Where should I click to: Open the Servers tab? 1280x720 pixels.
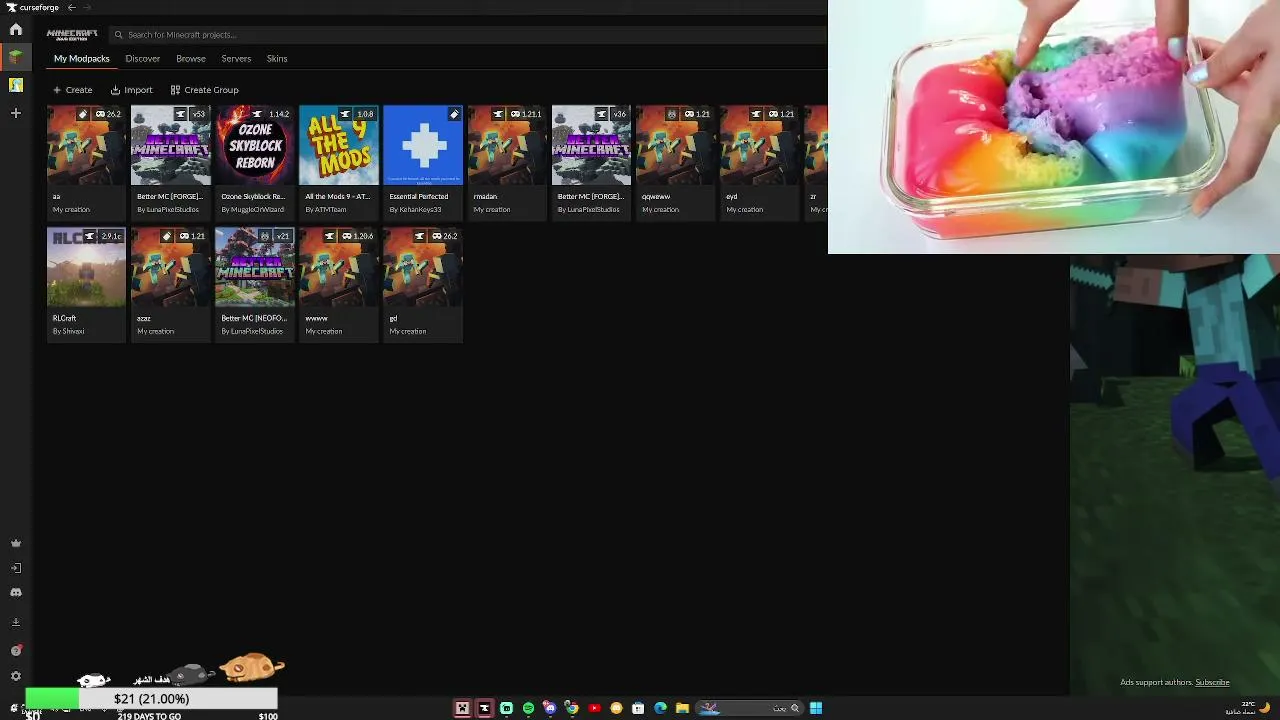pos(236,58)
